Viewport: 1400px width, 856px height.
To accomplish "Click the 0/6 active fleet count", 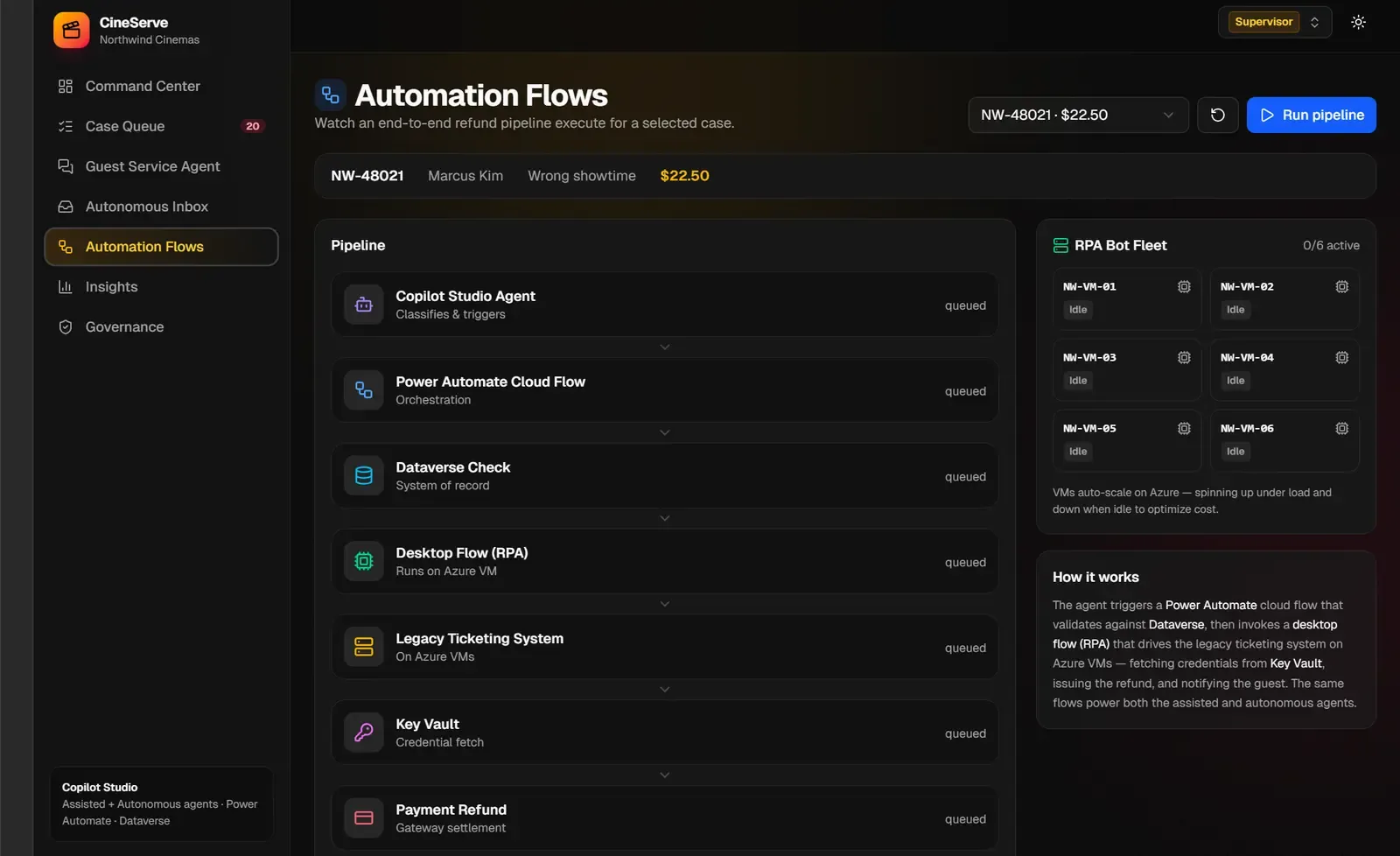I will click(1331, 246).
